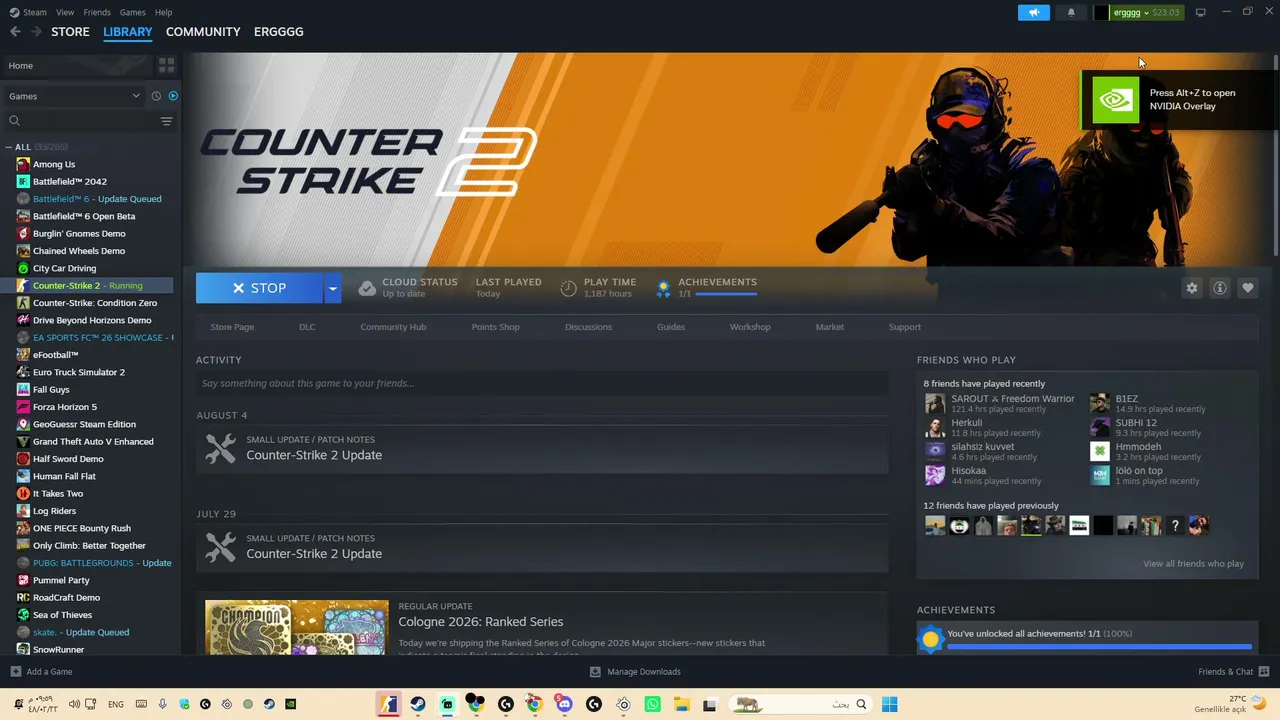
Task: Open the August 4 Counter-Strike 2 Update
Action: 542,449
